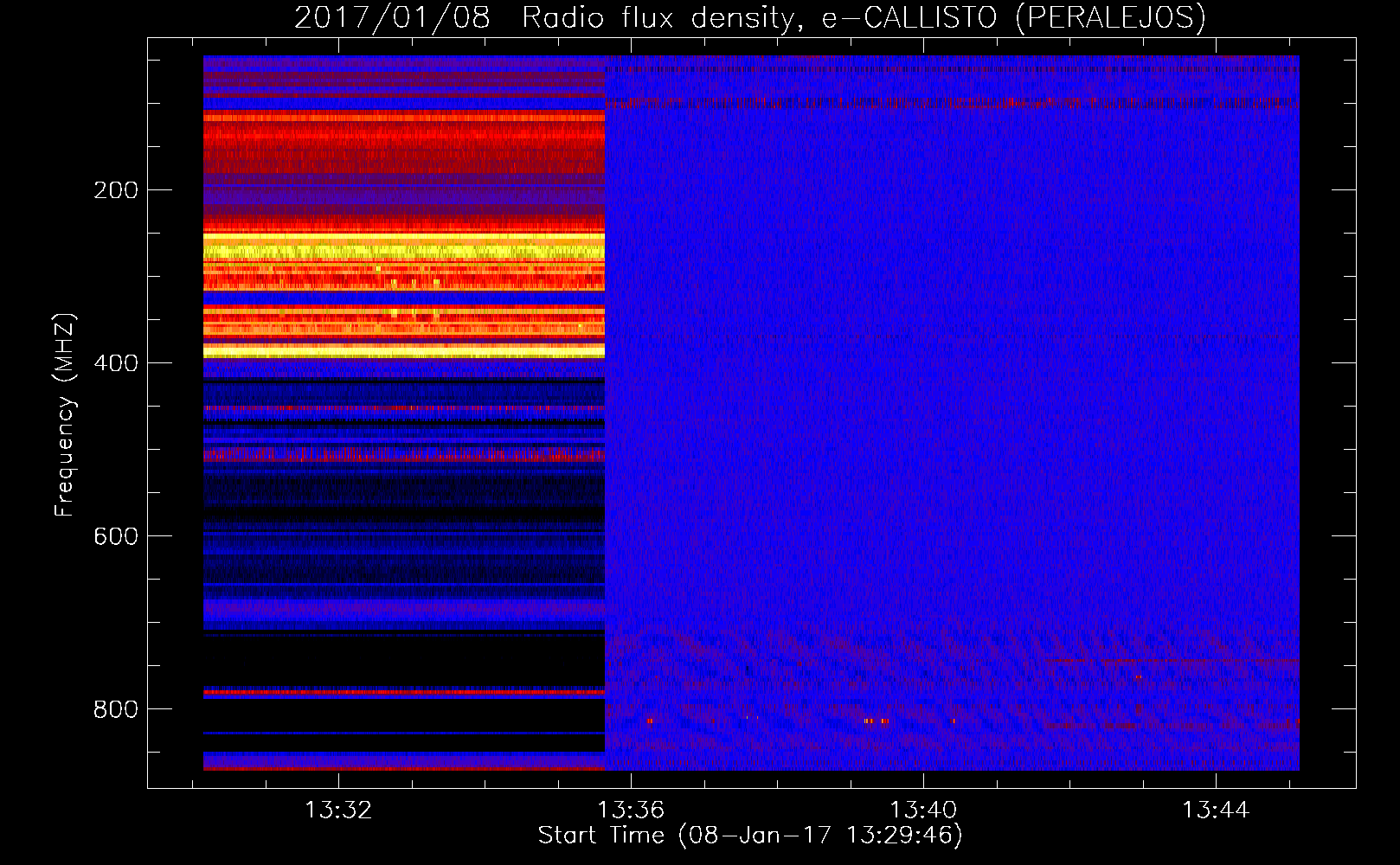Click the 13:36 time tick label
The height and width of the screenshot is (865, 1400).
631,811
